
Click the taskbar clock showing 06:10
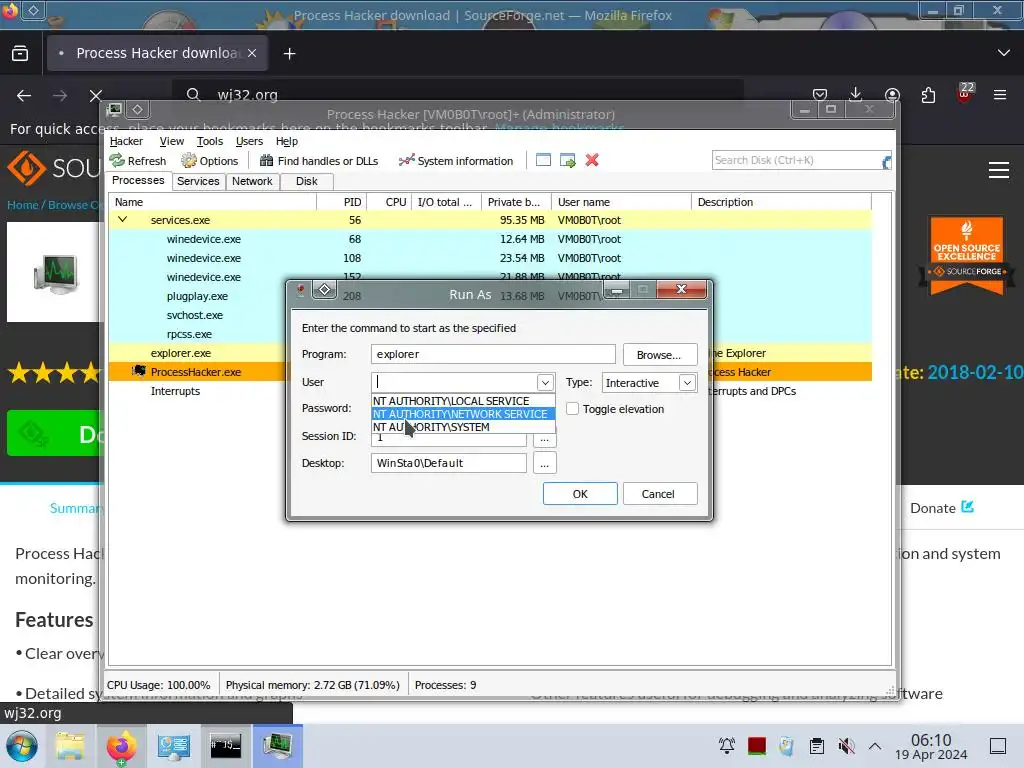pos(931,746)
